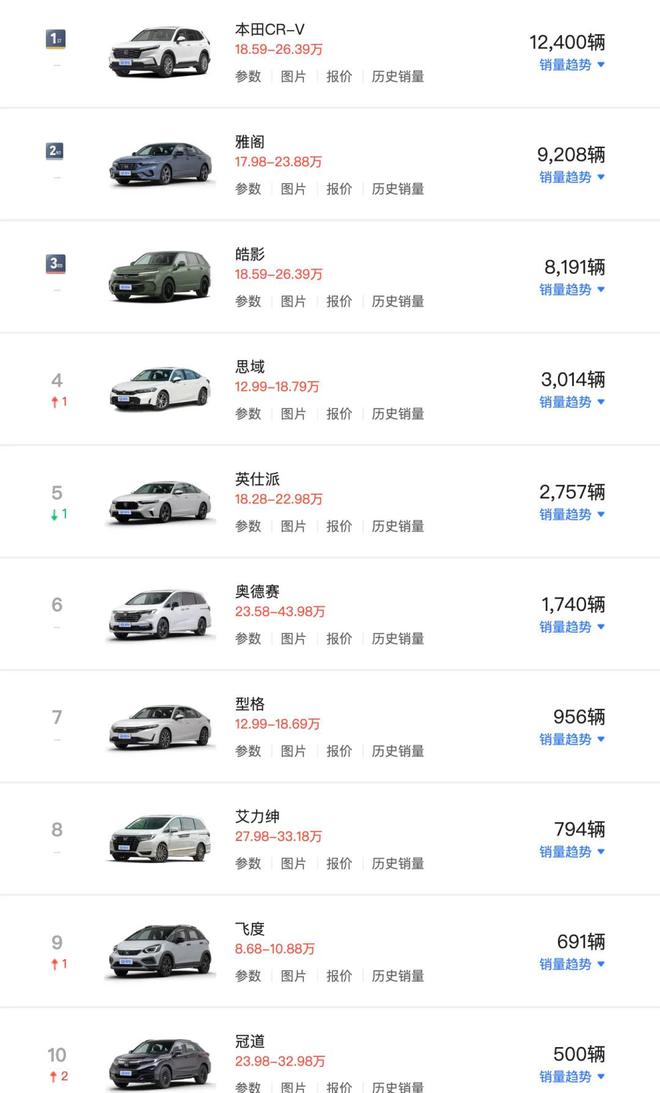Expand 销量趋势 for 艾力绅
Viewport: 660px width, 1093px height.
(x=572, y=852)
